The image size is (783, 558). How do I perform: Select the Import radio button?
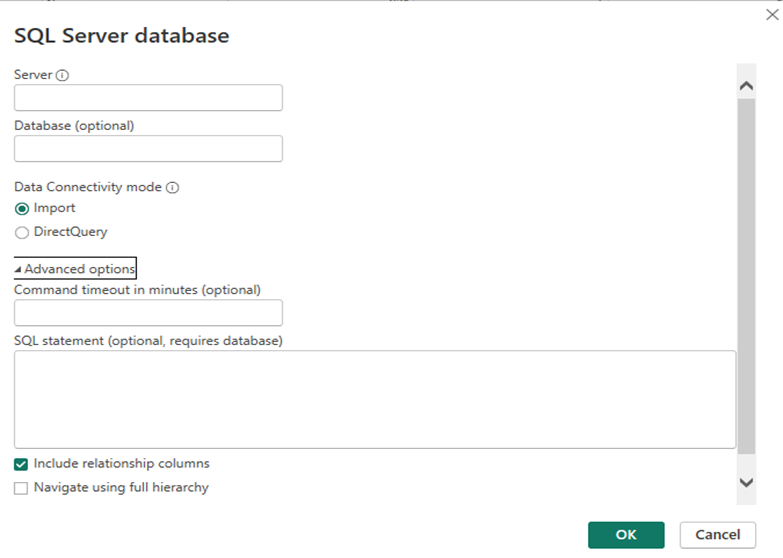tap(21, 209)
